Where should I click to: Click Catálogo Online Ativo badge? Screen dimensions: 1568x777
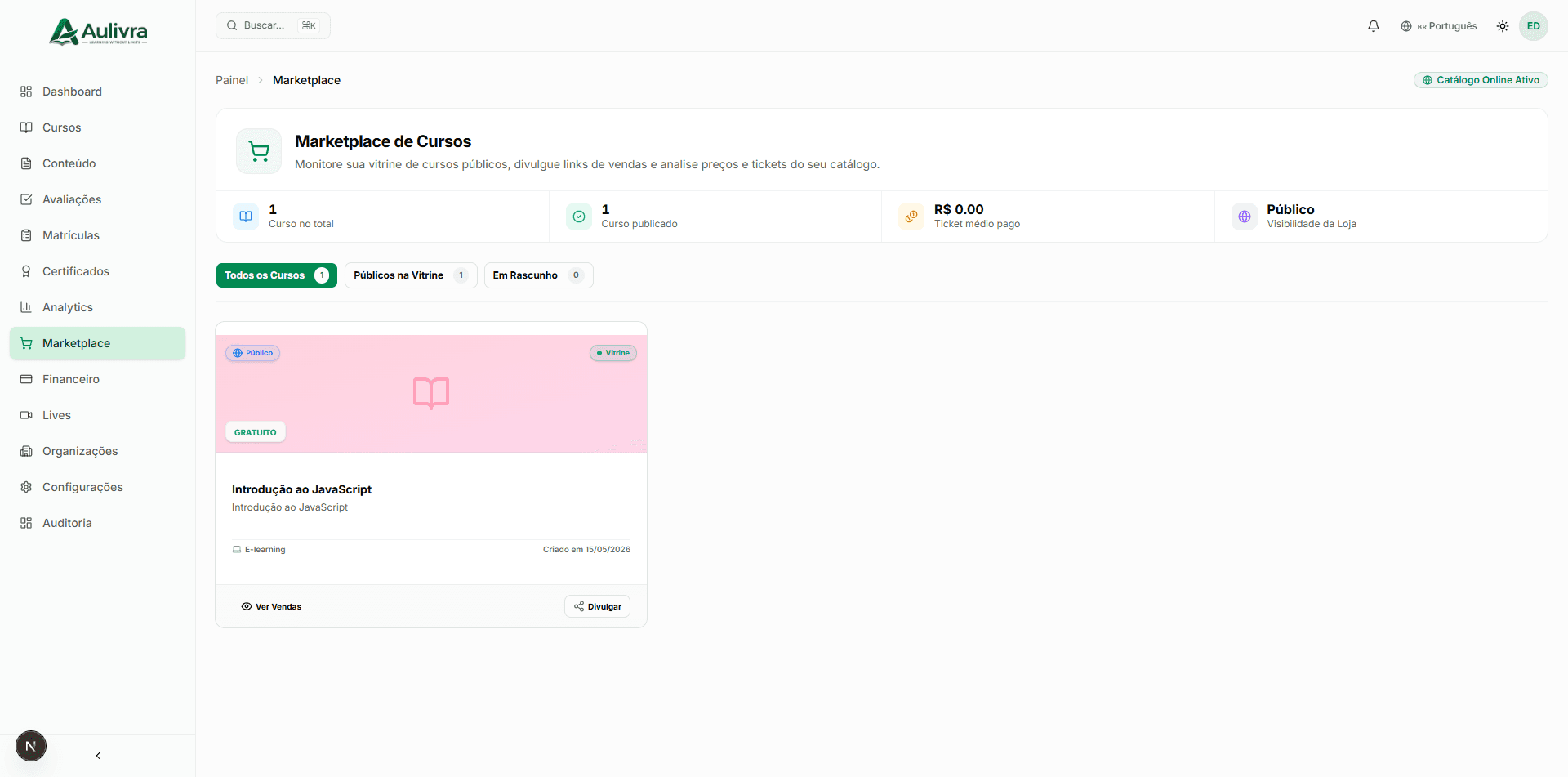pyautogui.click(x=1481, y=80)
